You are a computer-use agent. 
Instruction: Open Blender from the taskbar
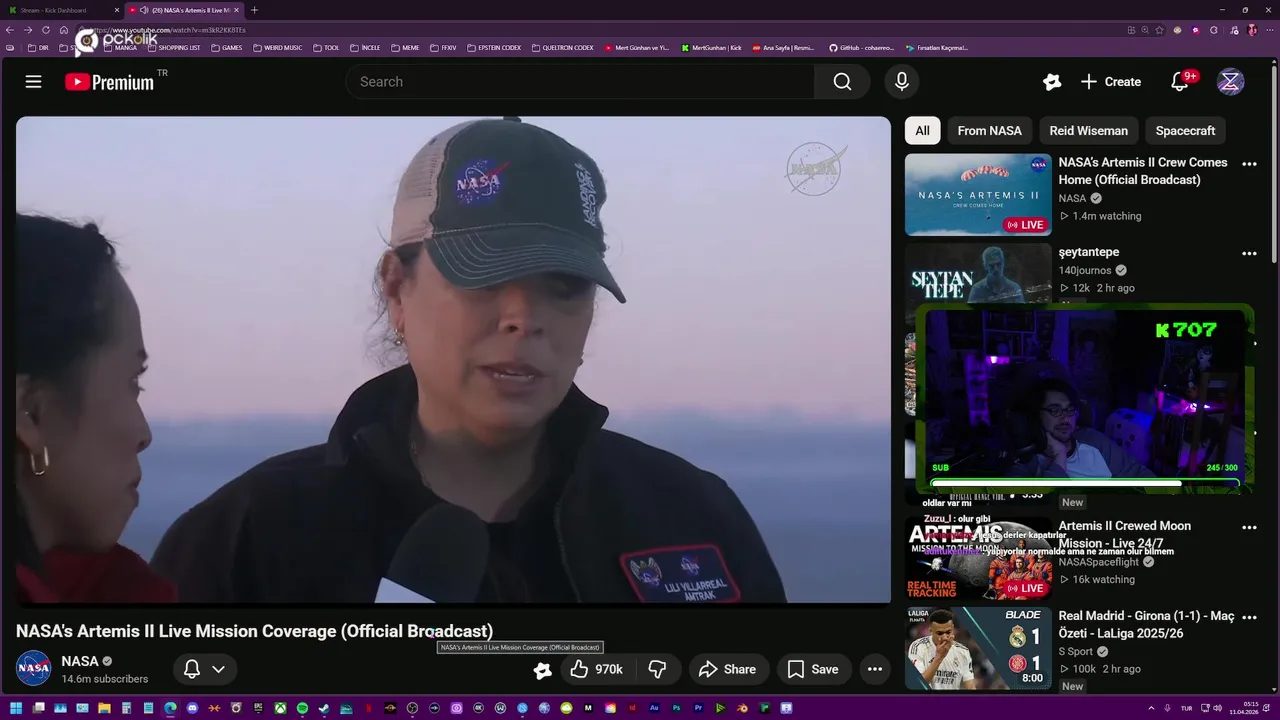pos(744,708)
